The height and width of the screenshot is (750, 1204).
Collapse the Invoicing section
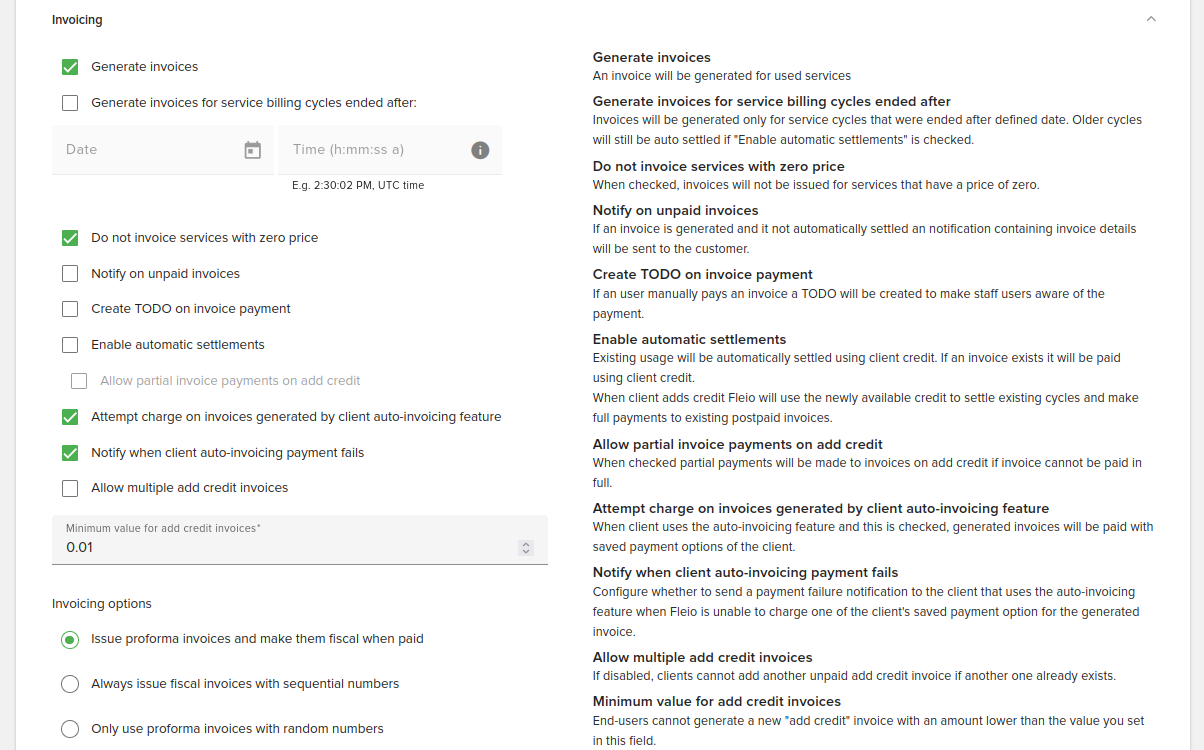1151,18
